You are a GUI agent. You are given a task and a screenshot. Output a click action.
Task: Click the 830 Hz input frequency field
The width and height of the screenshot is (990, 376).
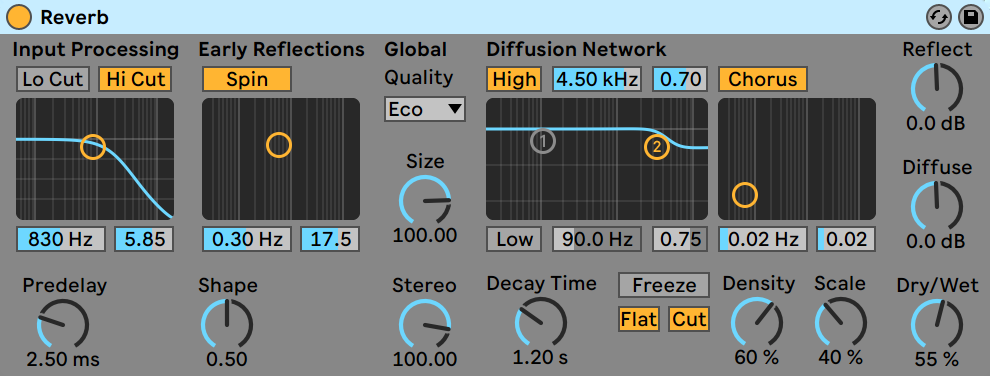(61, 239)
